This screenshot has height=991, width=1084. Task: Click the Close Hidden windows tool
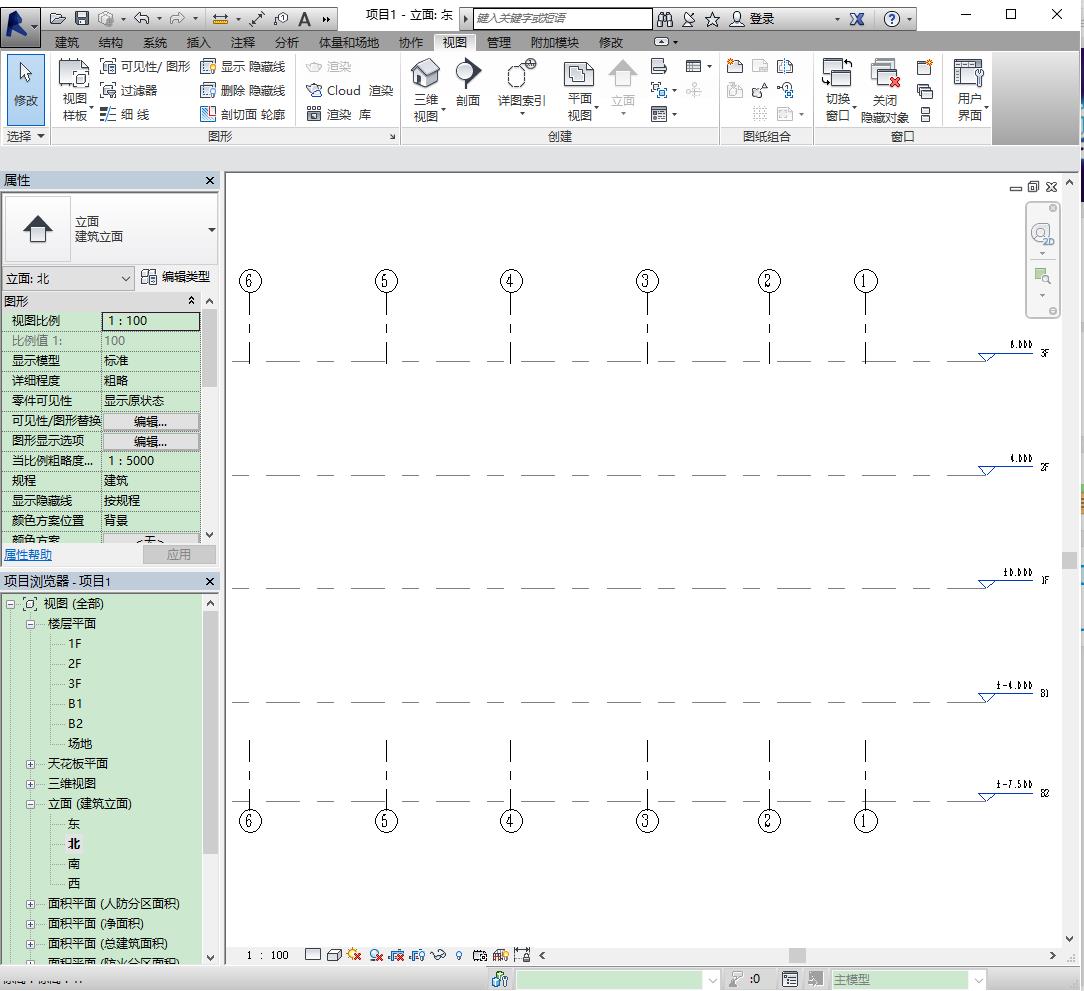pyautogui.click(x=885, y=90)
